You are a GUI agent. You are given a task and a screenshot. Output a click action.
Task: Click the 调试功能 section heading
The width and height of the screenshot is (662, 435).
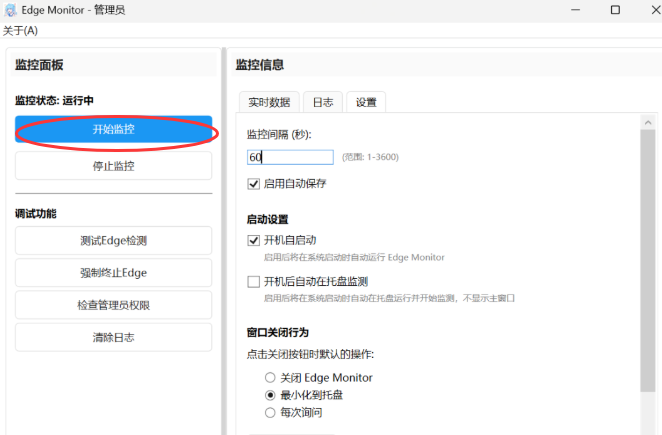(x=36, y=214)
